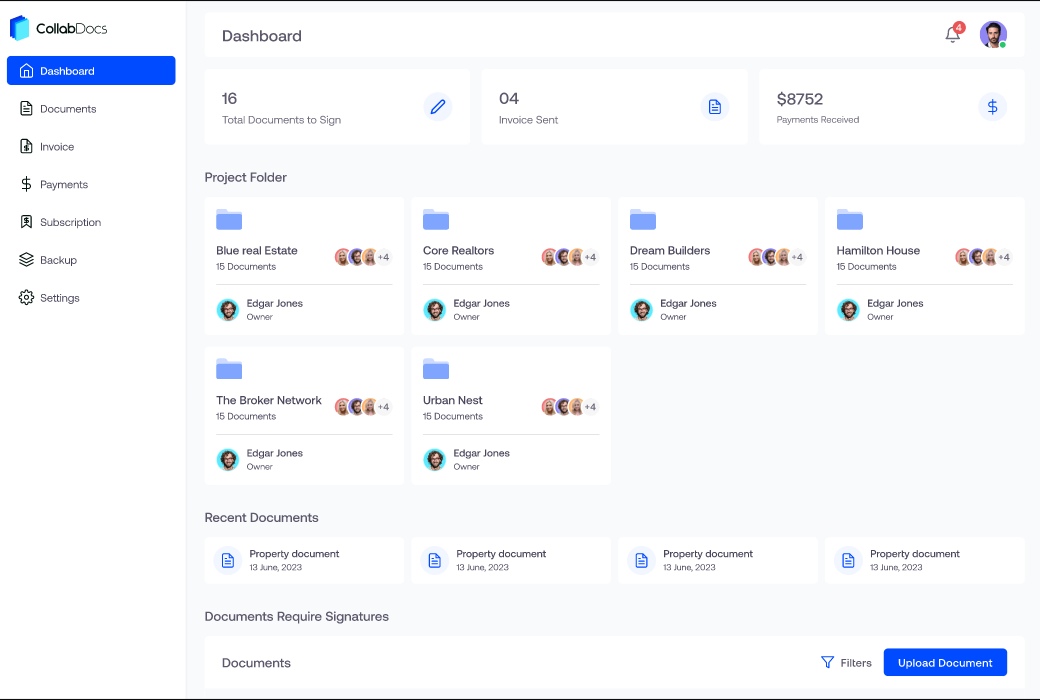Open the Blue real Estate folder icon
Image resolution: width=1040 pixels, height=700 pixels.
(229, 220)
